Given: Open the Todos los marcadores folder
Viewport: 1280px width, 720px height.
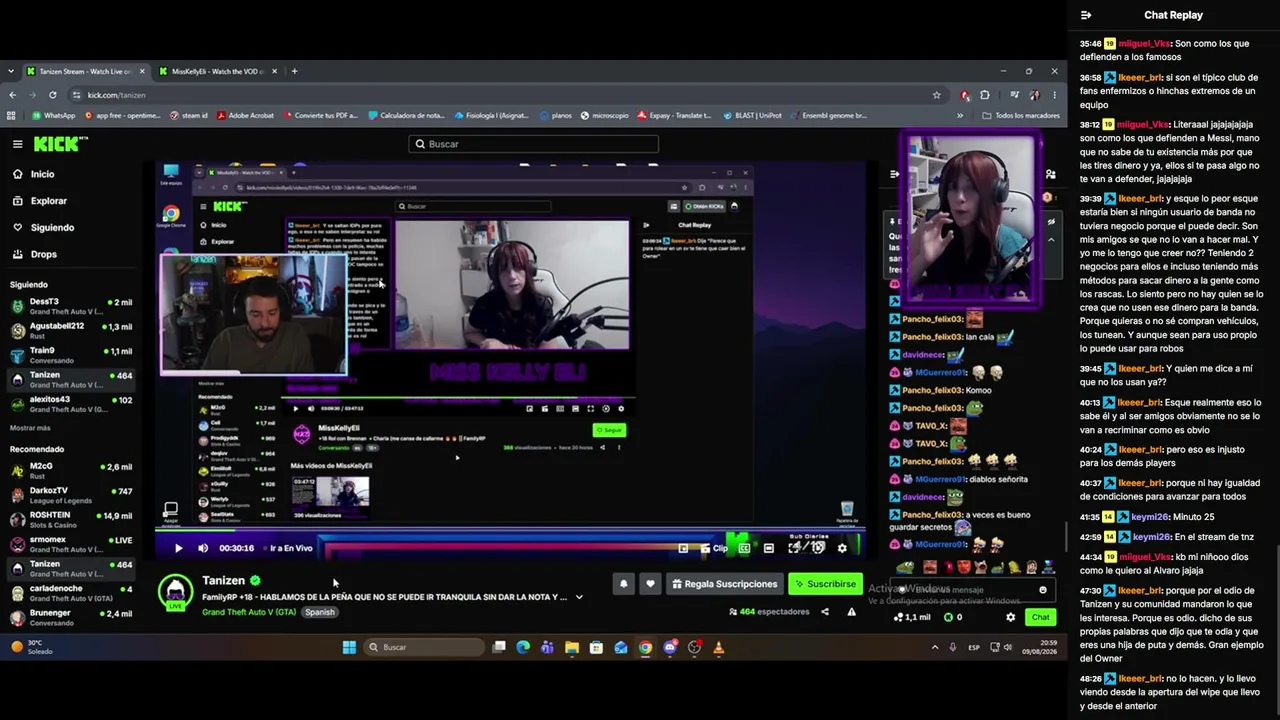Looking at the screenshot, I should [1021, 115].
